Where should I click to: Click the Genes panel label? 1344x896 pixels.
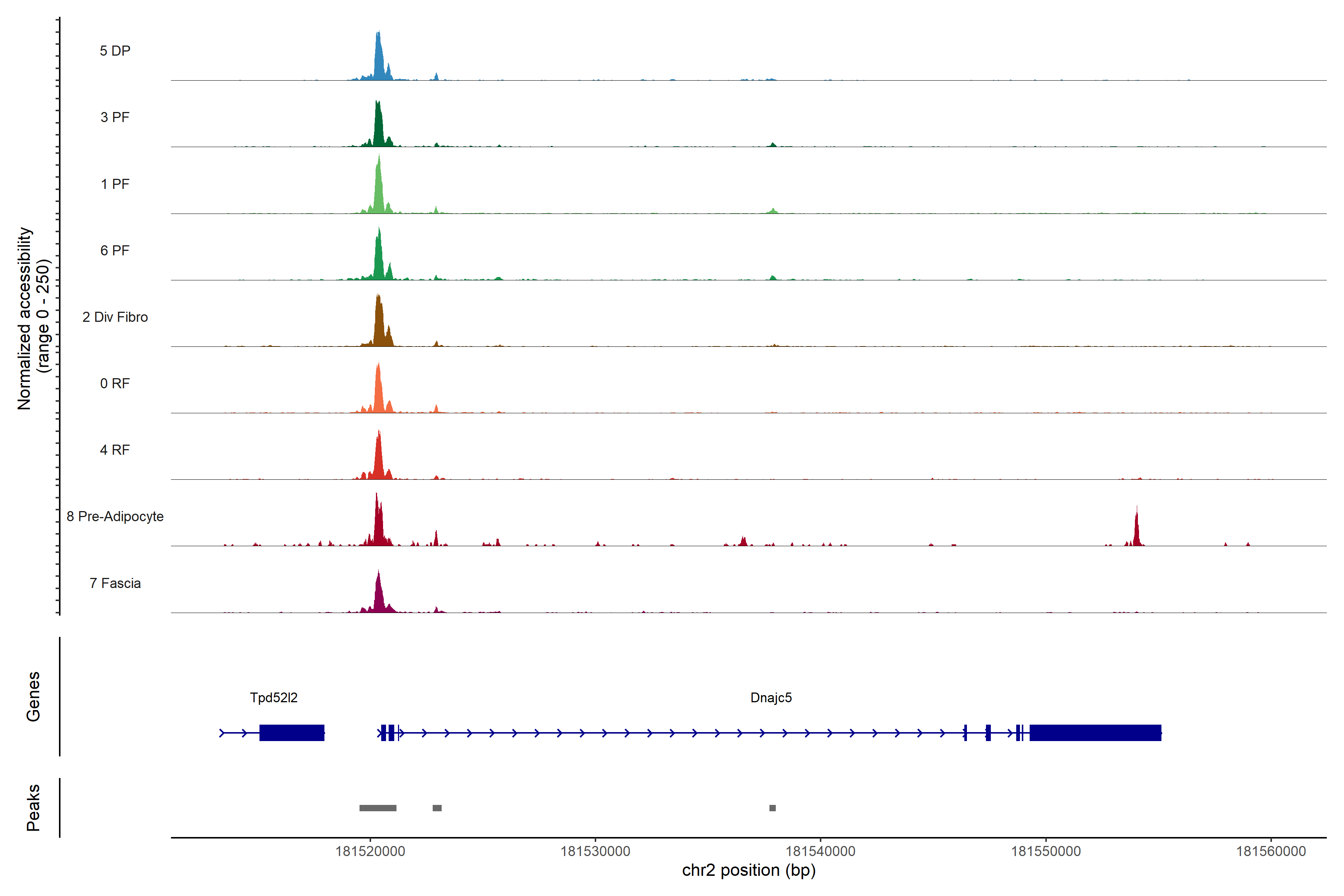tap(33, 697)
